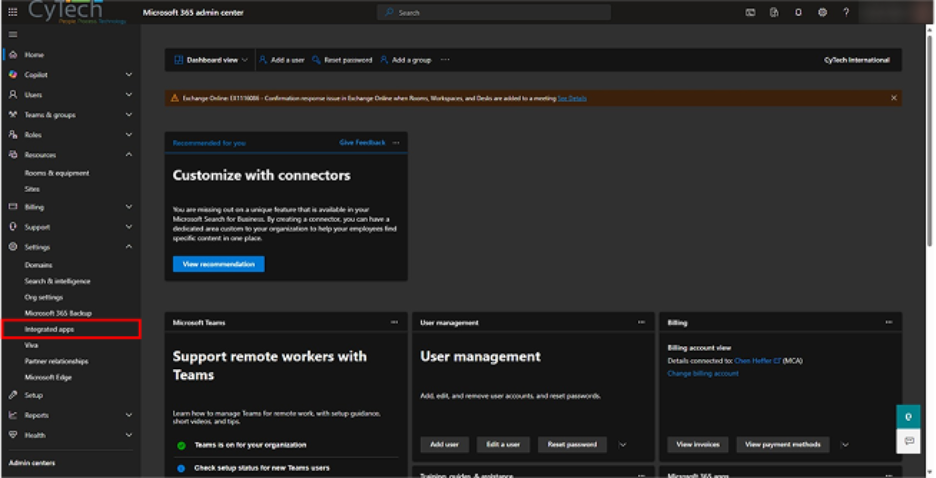
Task: Open Microsoft Teams card more options
Action: coord(395,322)
